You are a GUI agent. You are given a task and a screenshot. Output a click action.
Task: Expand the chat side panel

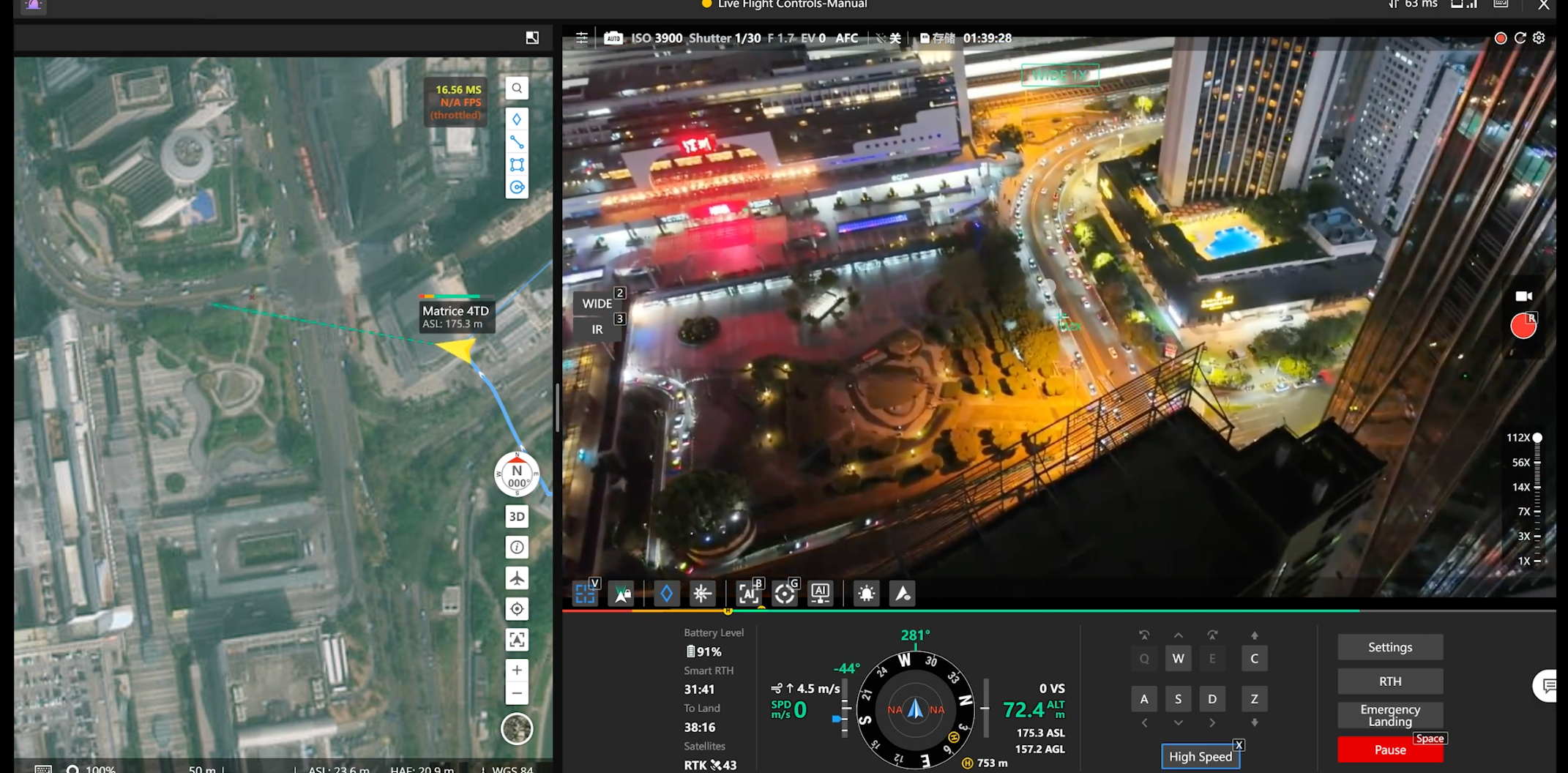pos(1548,686)
